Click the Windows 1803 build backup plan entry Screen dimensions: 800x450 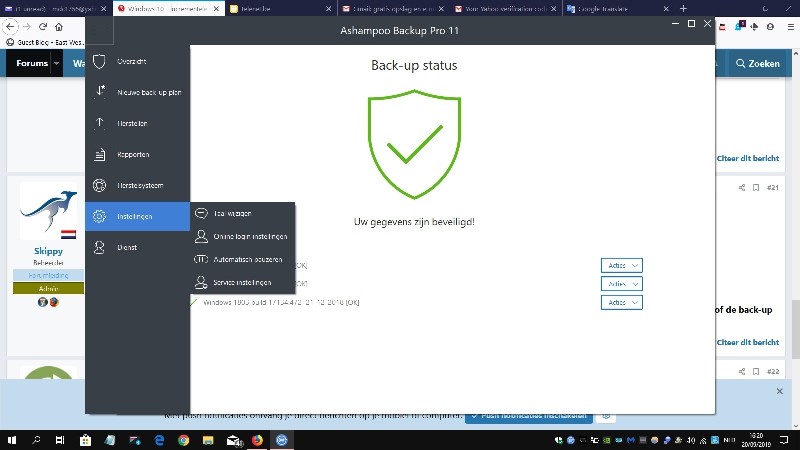(x=281, y=303)
